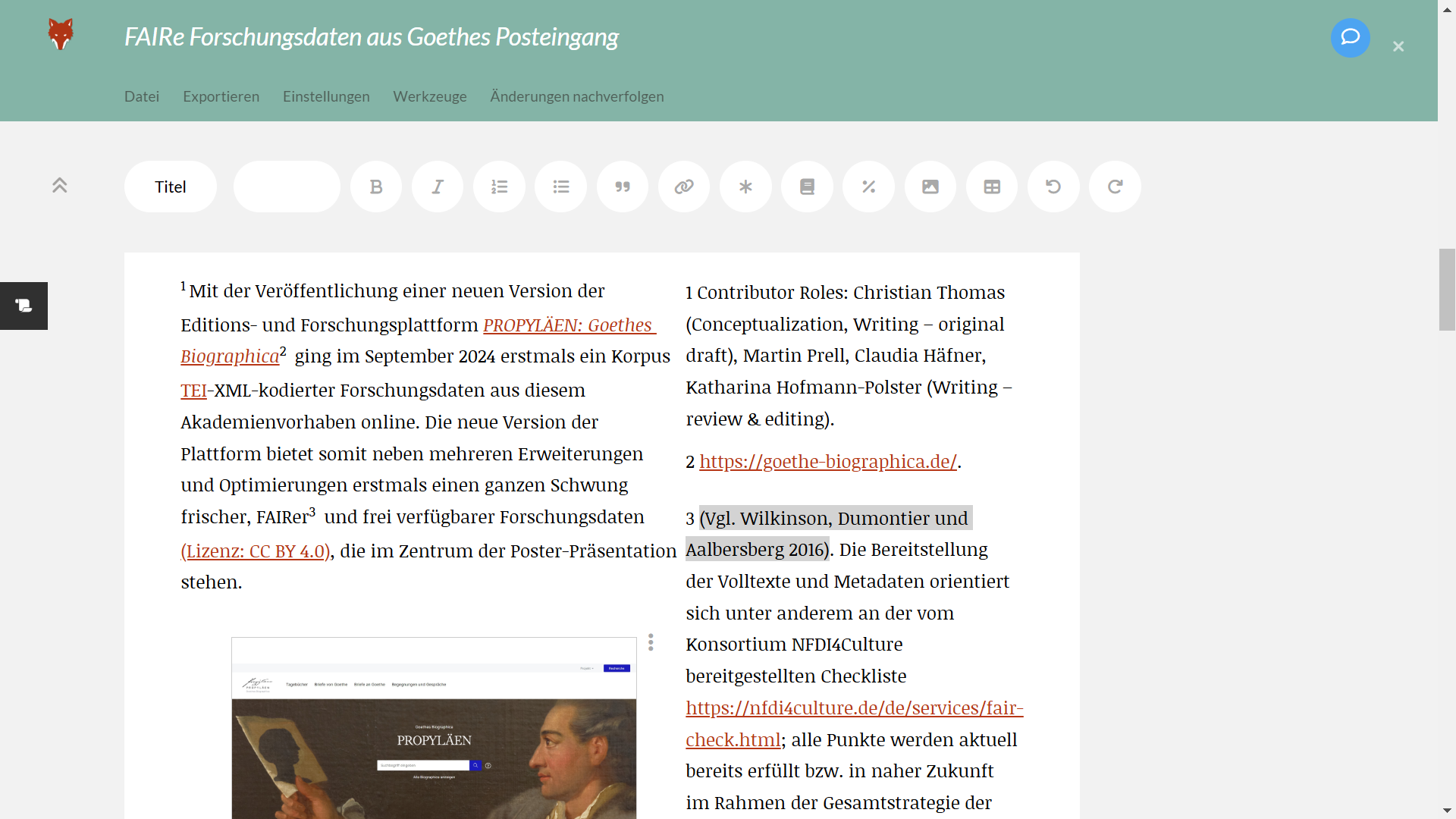Insert a hyperlink
Image resolution: width=1456 pixels, height=819 pixels.
coord(684,187)
